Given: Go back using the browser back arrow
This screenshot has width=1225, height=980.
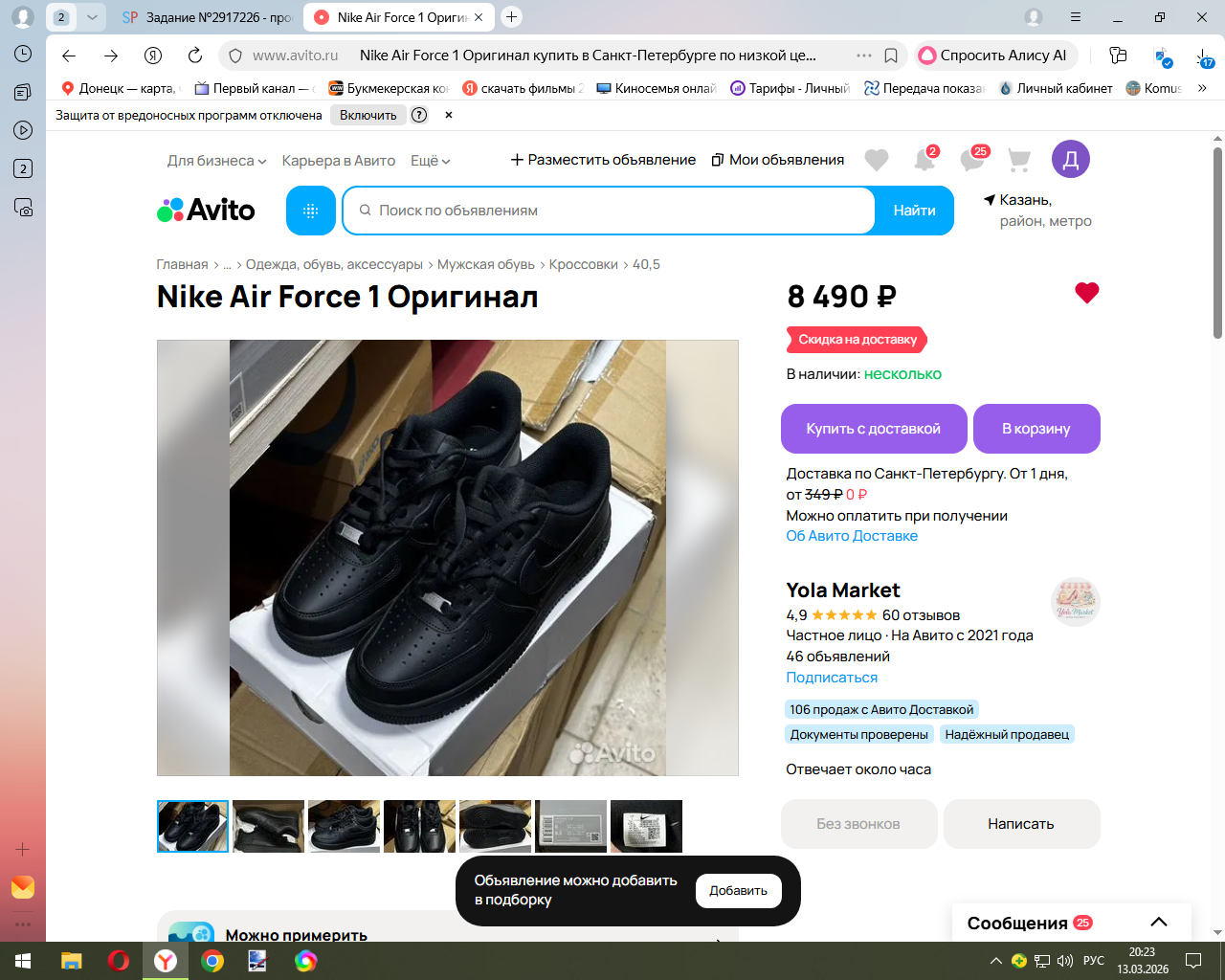Looking at the screenshot, I should pos(69,56).
